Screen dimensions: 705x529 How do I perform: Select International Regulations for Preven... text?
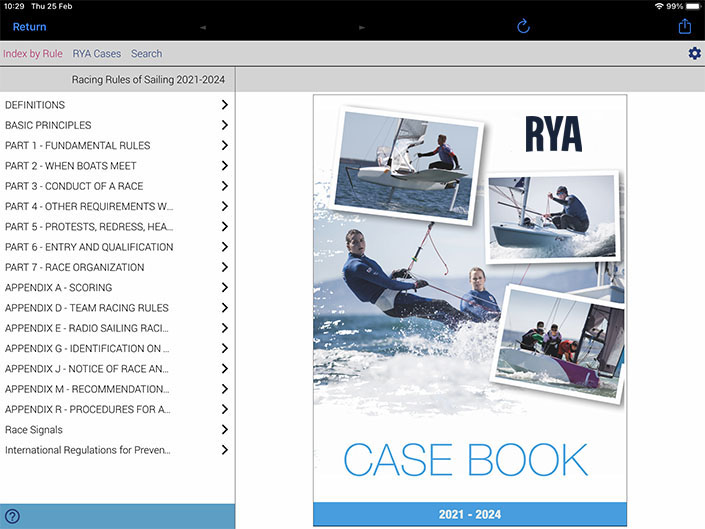[x=88, y=450]
